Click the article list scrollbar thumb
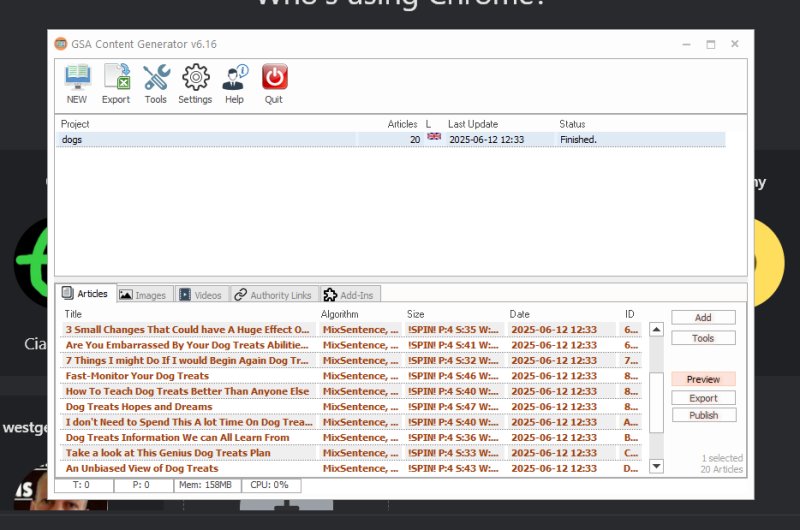 click(x=656, y=402)
